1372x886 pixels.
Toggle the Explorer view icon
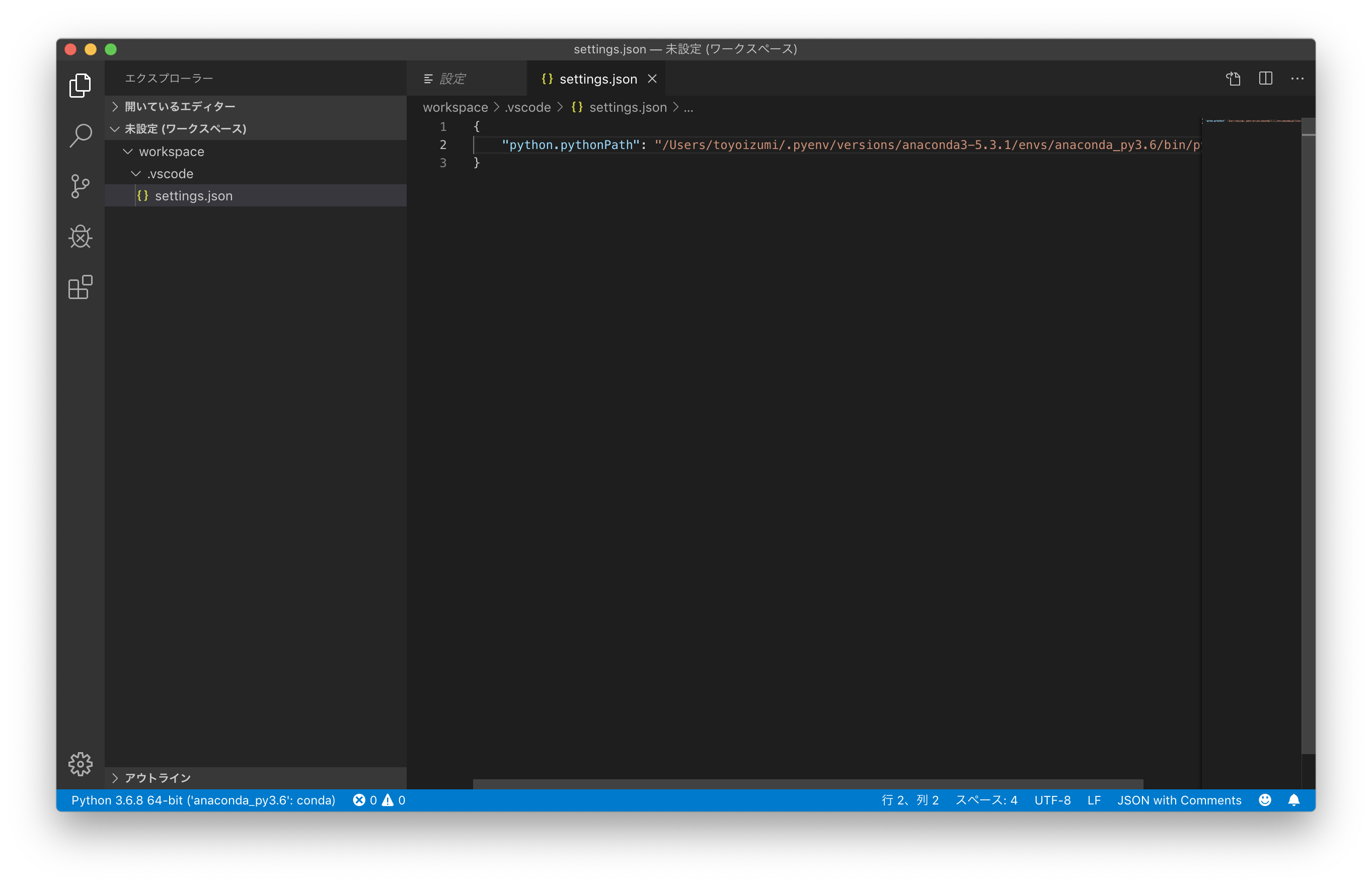(x=80, y=85)
